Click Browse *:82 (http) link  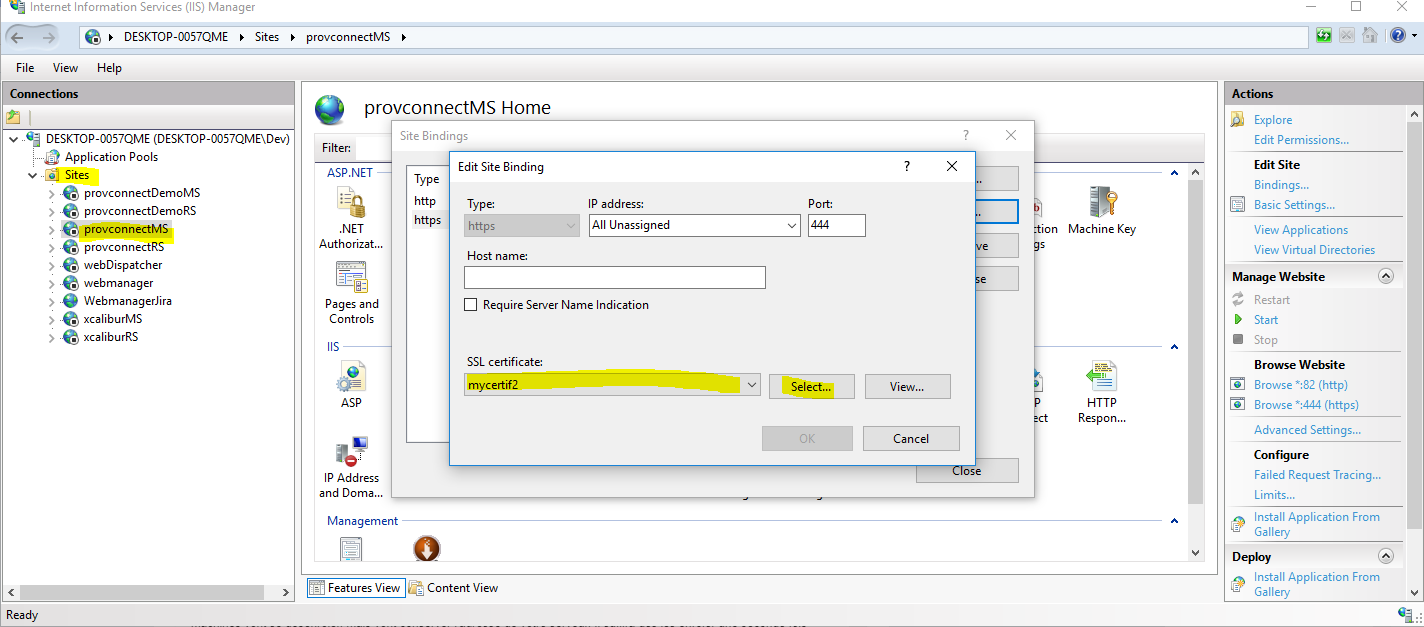(1301, 385)
